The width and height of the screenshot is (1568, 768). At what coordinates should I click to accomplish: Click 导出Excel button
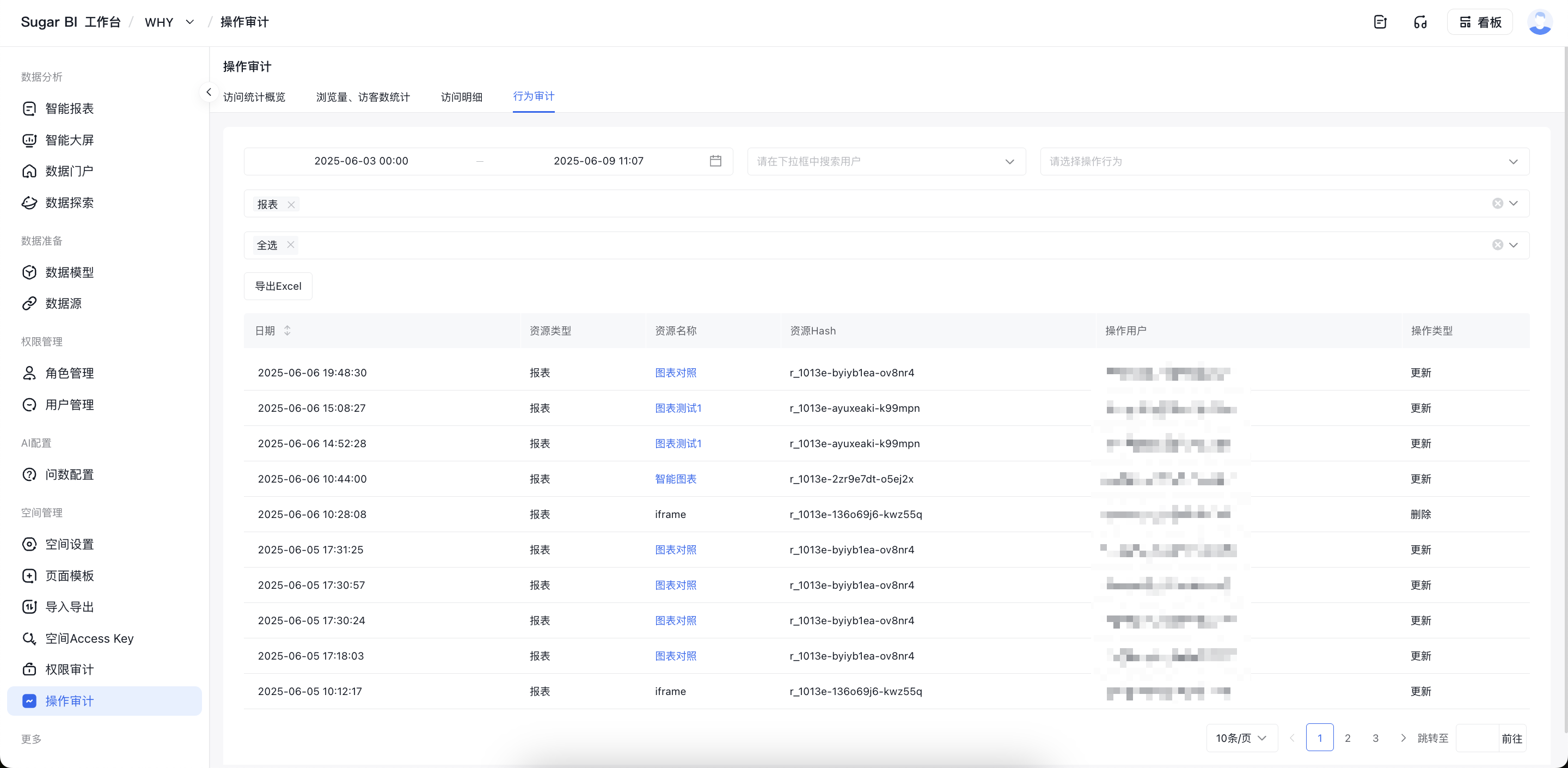tap(278, 287)
